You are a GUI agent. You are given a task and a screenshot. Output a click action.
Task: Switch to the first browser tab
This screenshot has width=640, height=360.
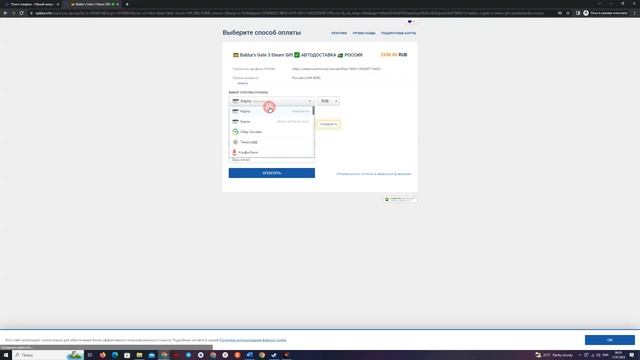click(x=32, y=4)
